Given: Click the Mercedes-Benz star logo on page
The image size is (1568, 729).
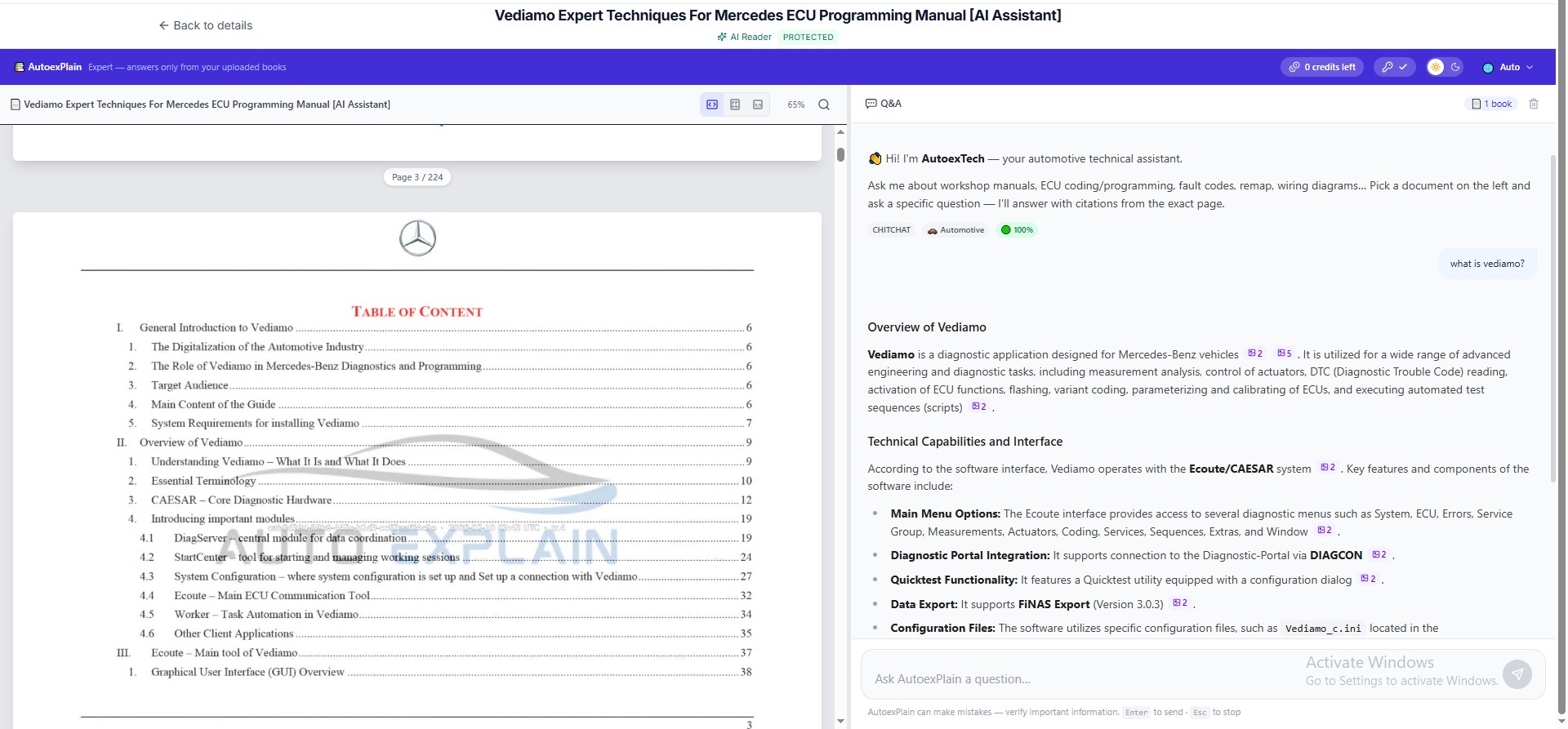Looking at the screenshot, I should [x=417, y=238].
